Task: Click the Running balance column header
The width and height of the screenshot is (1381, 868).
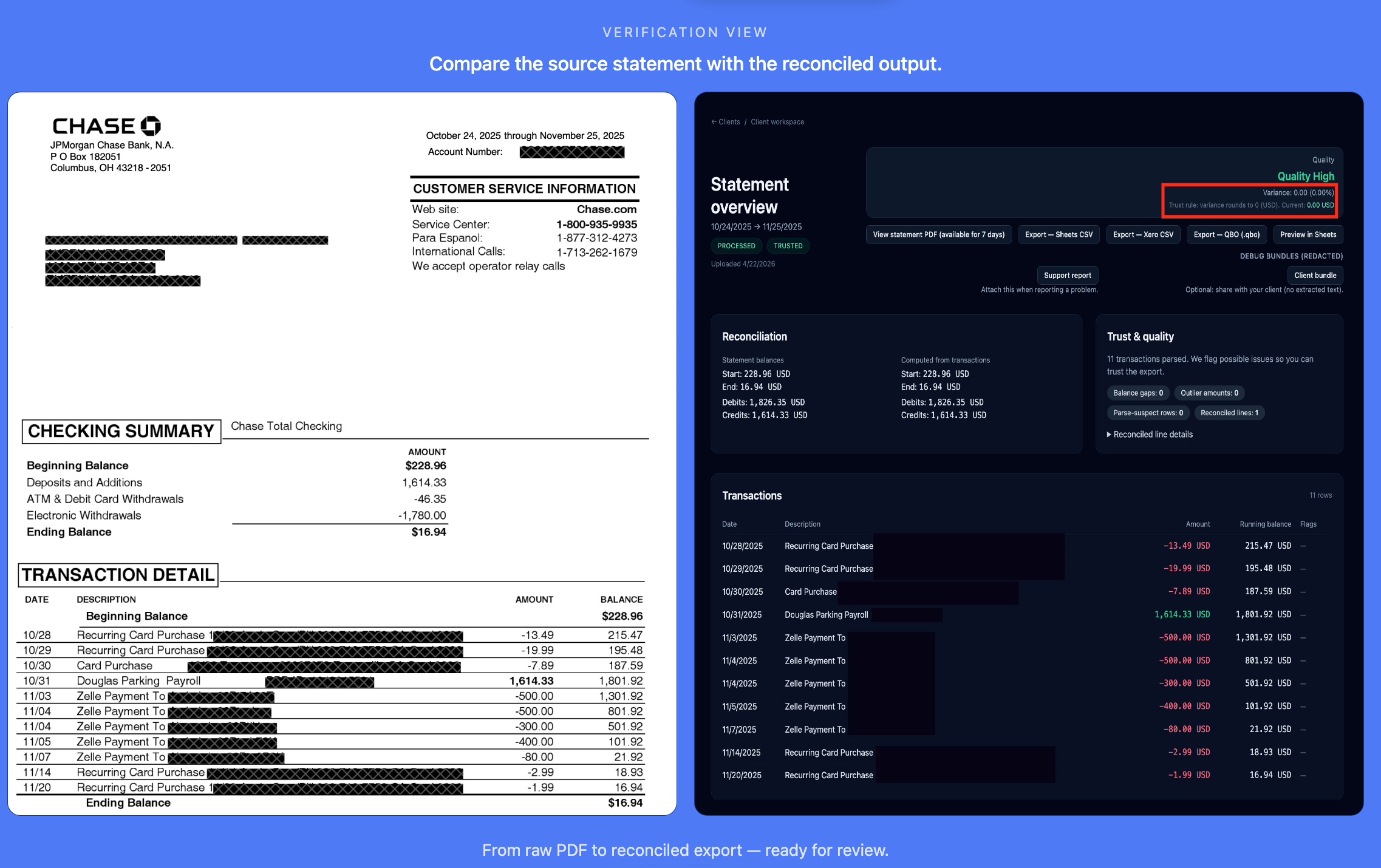Action: point(1266,524)
